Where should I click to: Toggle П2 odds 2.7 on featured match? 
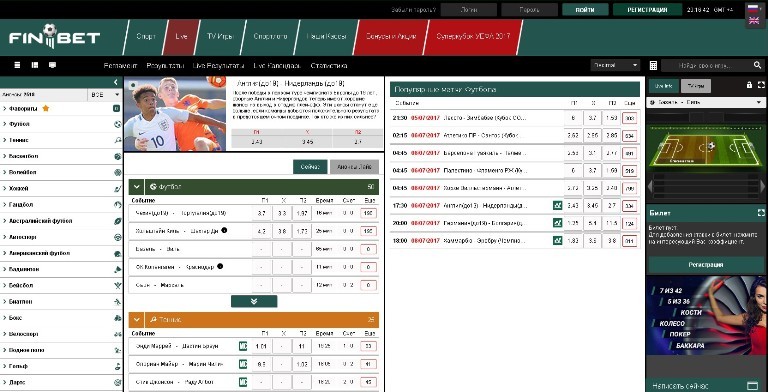(x=358, y=142)
